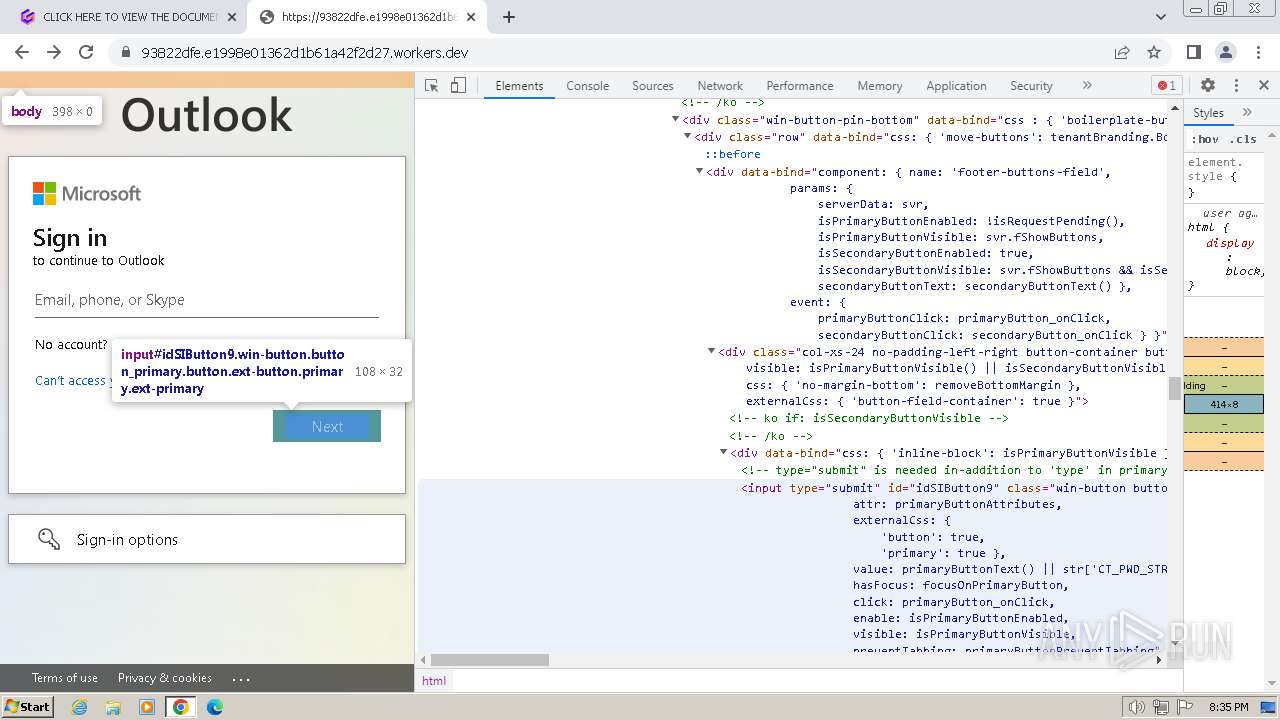Go forward in browser history

tap(54, 52)
